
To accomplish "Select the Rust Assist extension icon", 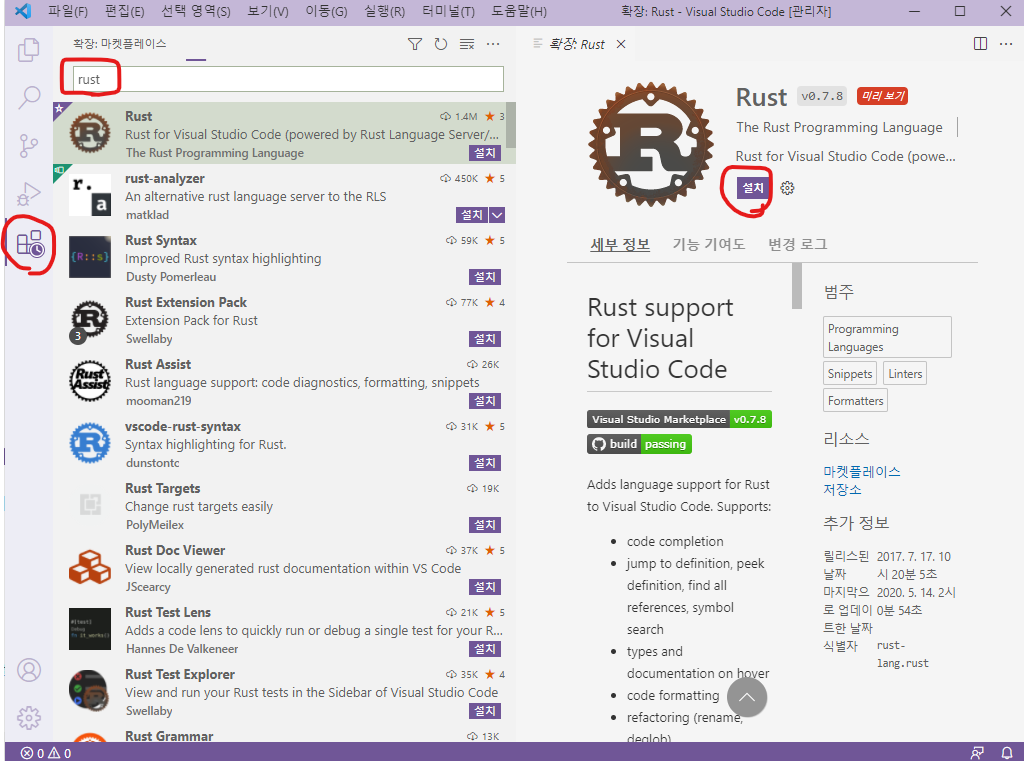I will point(90,381).
